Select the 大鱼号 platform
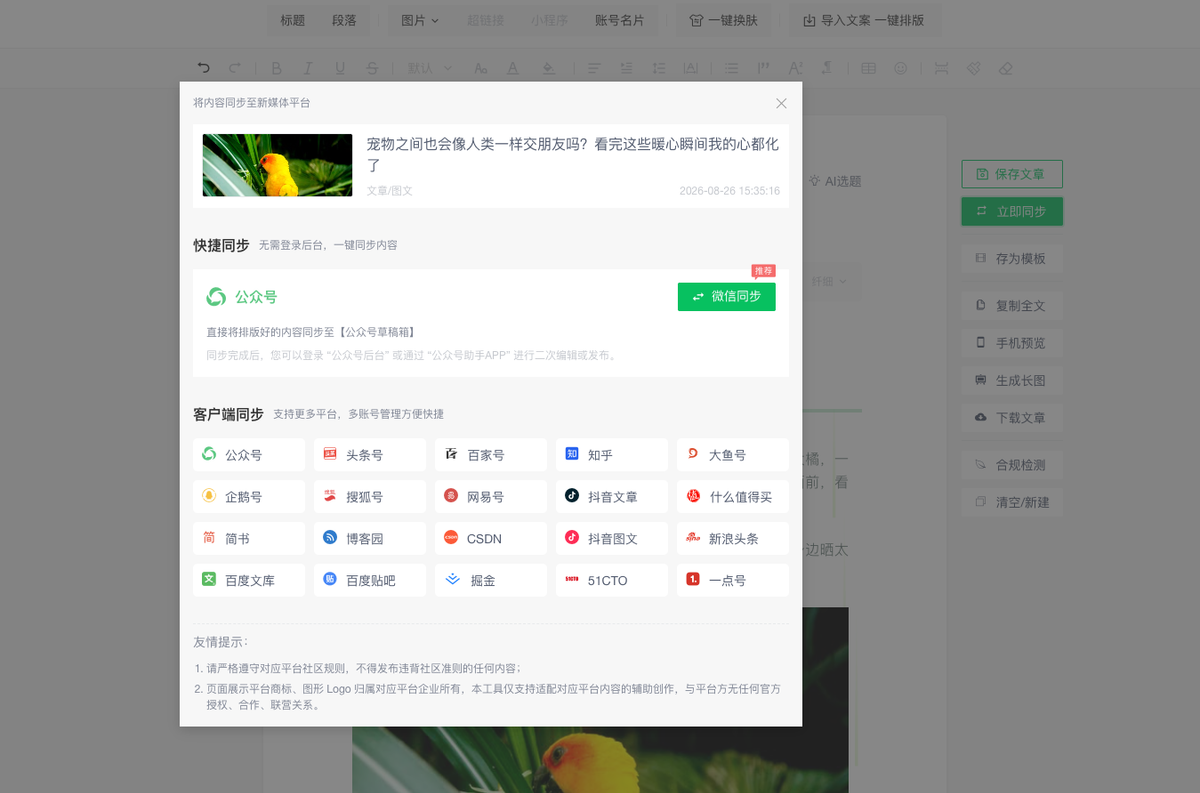This screenshot has width=1200, height=793. tap(733, 455)
